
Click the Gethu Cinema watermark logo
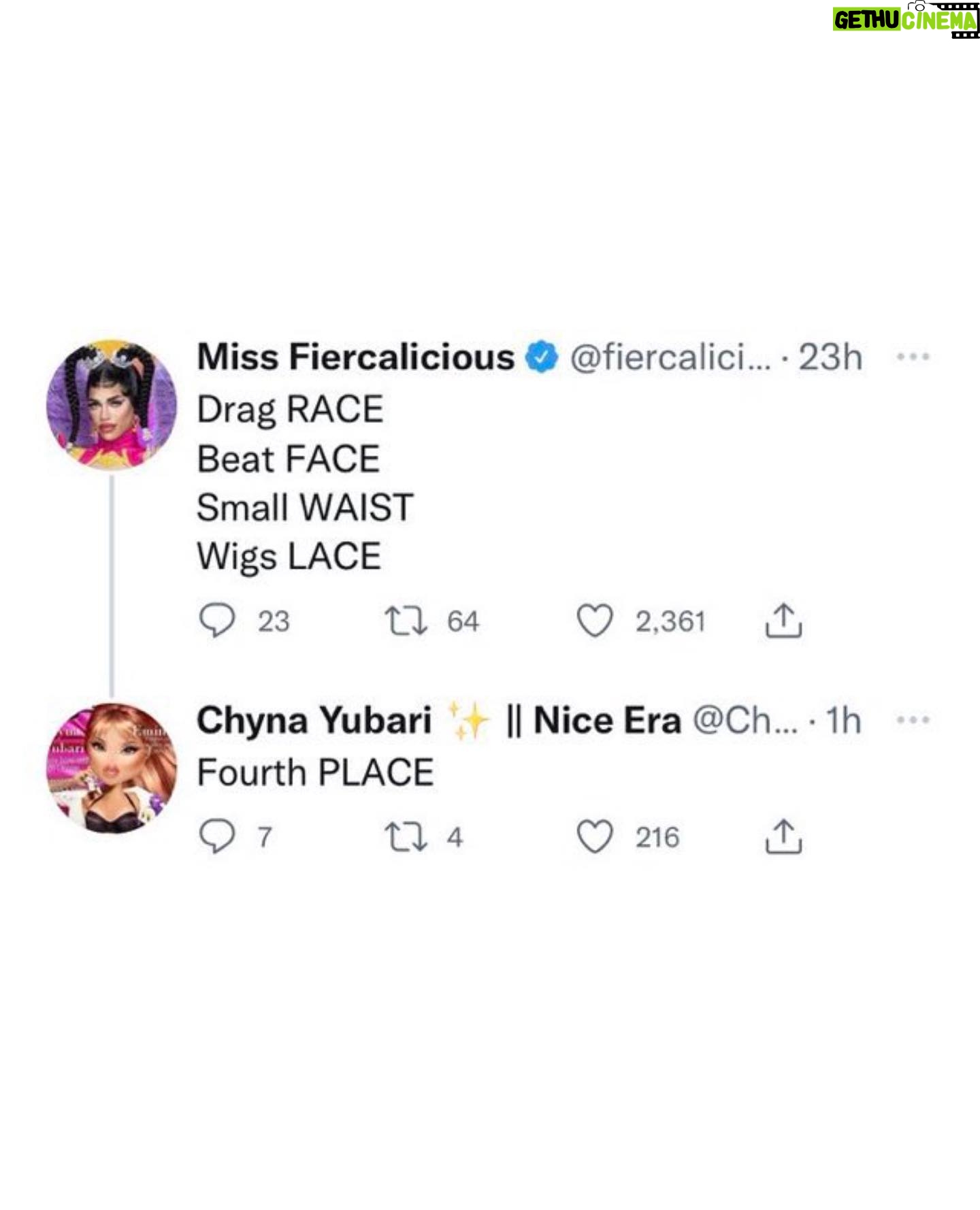click(x=906, y=20)
